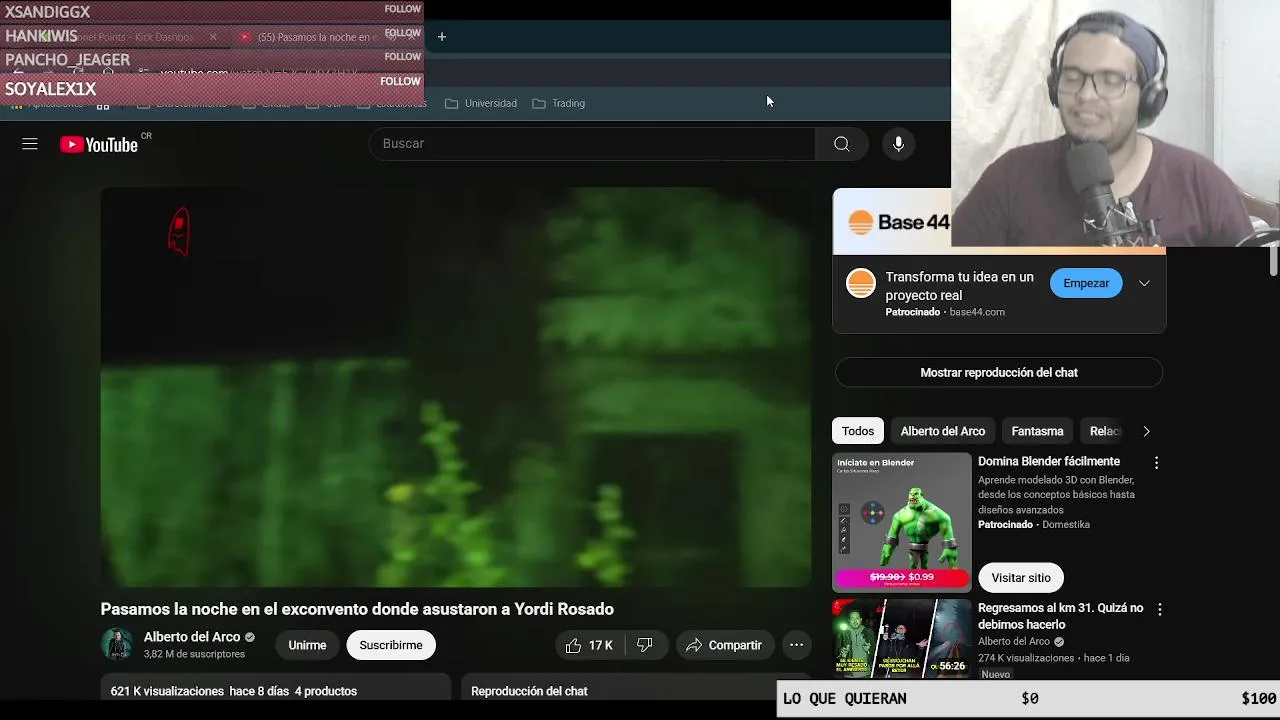The image size is (1280, 720).
Task: Open options menu for km 31 video
Action: pos(1159,609)
